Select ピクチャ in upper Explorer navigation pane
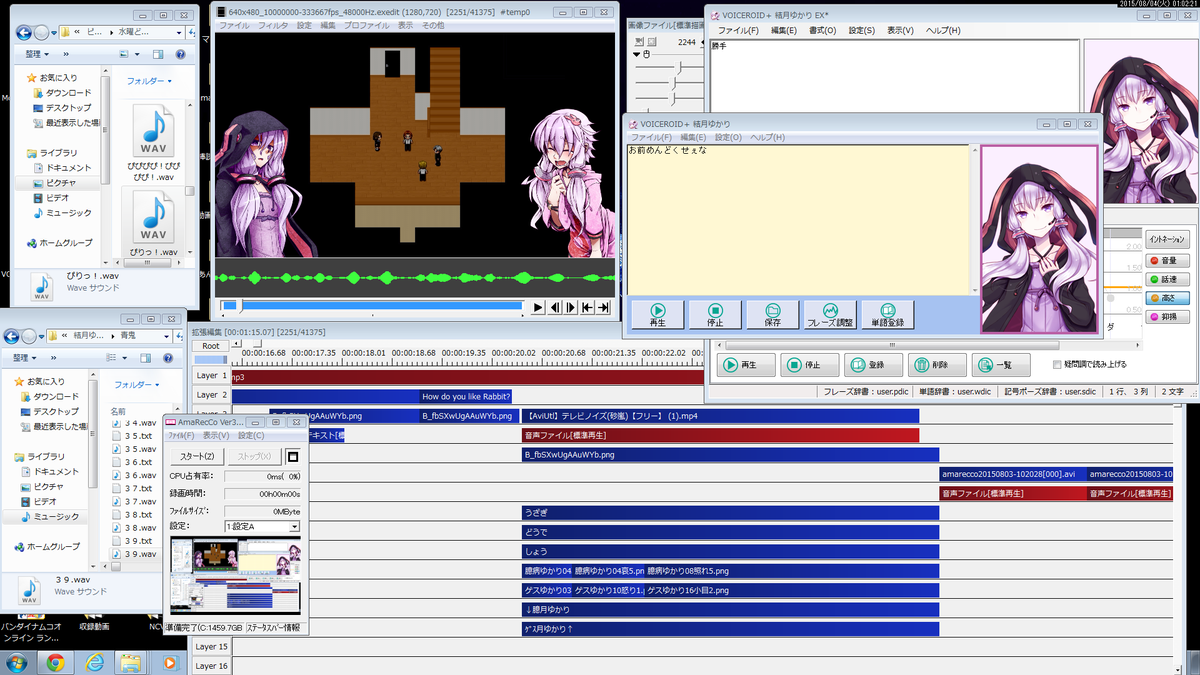 (x=60, y=183)
